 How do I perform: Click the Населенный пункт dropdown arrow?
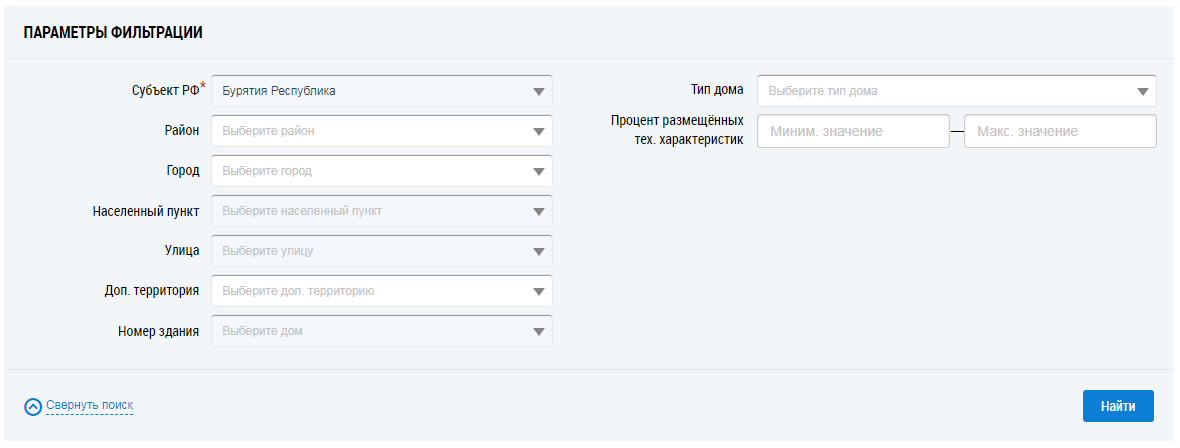pos(539,211)
